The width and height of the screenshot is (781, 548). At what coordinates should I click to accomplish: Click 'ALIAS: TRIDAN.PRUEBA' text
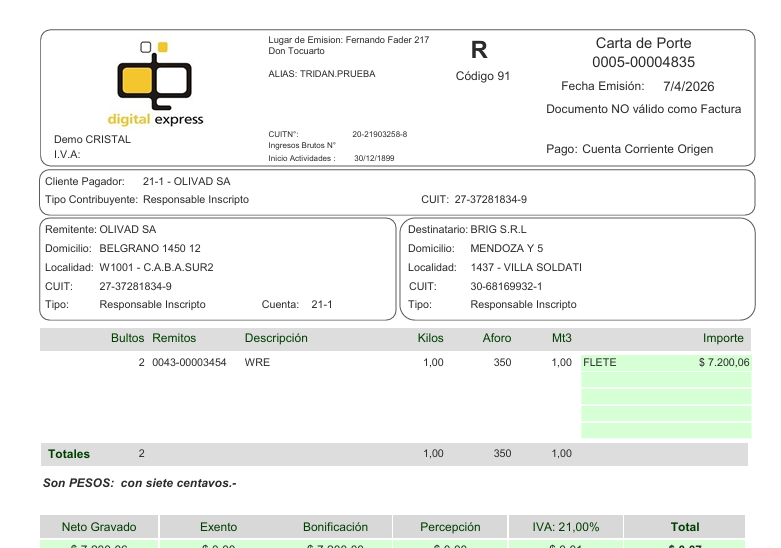[322, 74]
